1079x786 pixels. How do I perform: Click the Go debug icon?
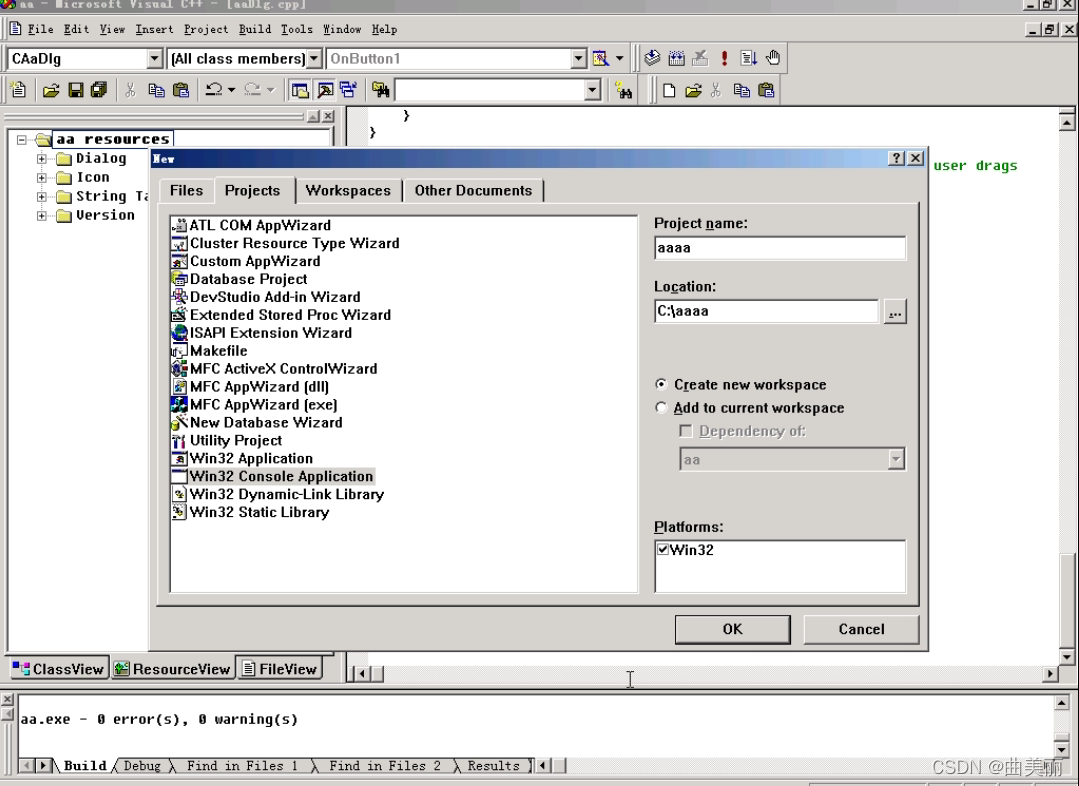click(x=748, y=59)
